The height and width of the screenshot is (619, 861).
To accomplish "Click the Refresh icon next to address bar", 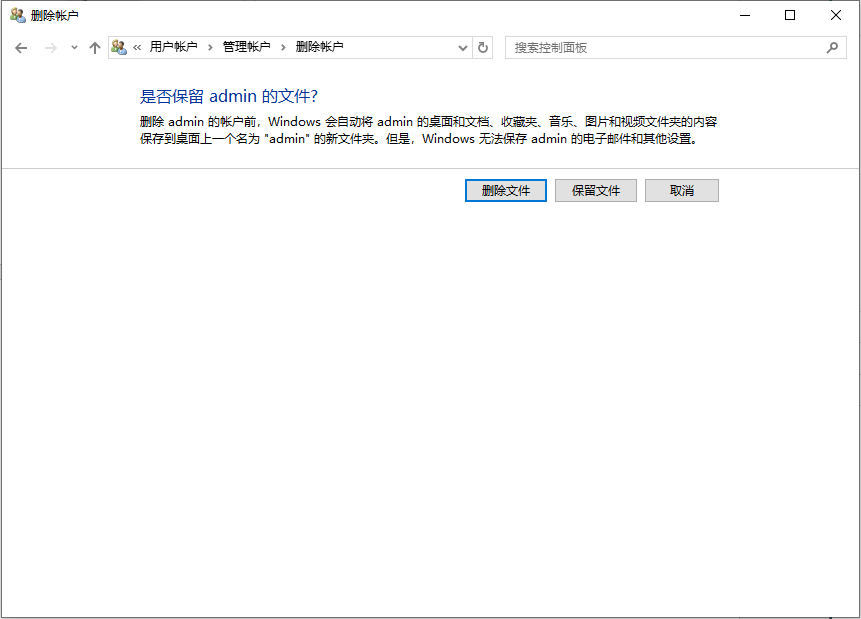I will (x=483, y=47).
